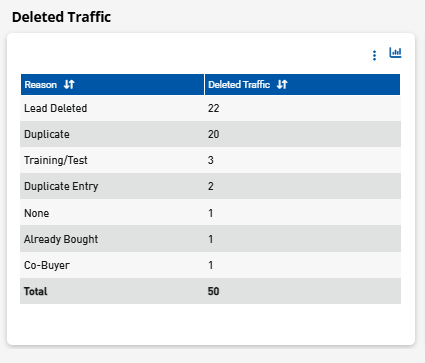This screenshot has height=363, width=425.
Task: Open the three-dot options menu
Action: point(374,55)
